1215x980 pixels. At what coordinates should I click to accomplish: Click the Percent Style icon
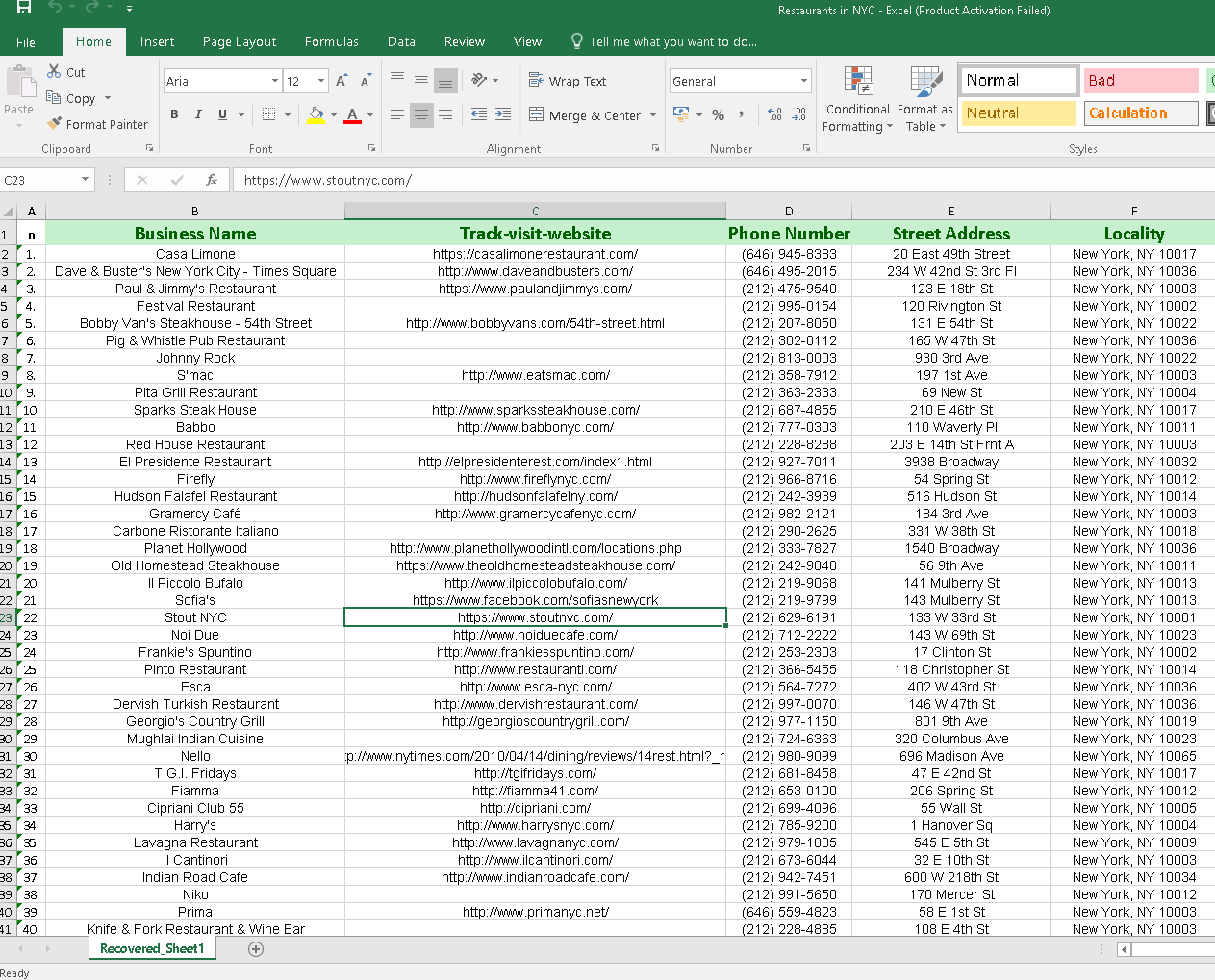point(718,114)
